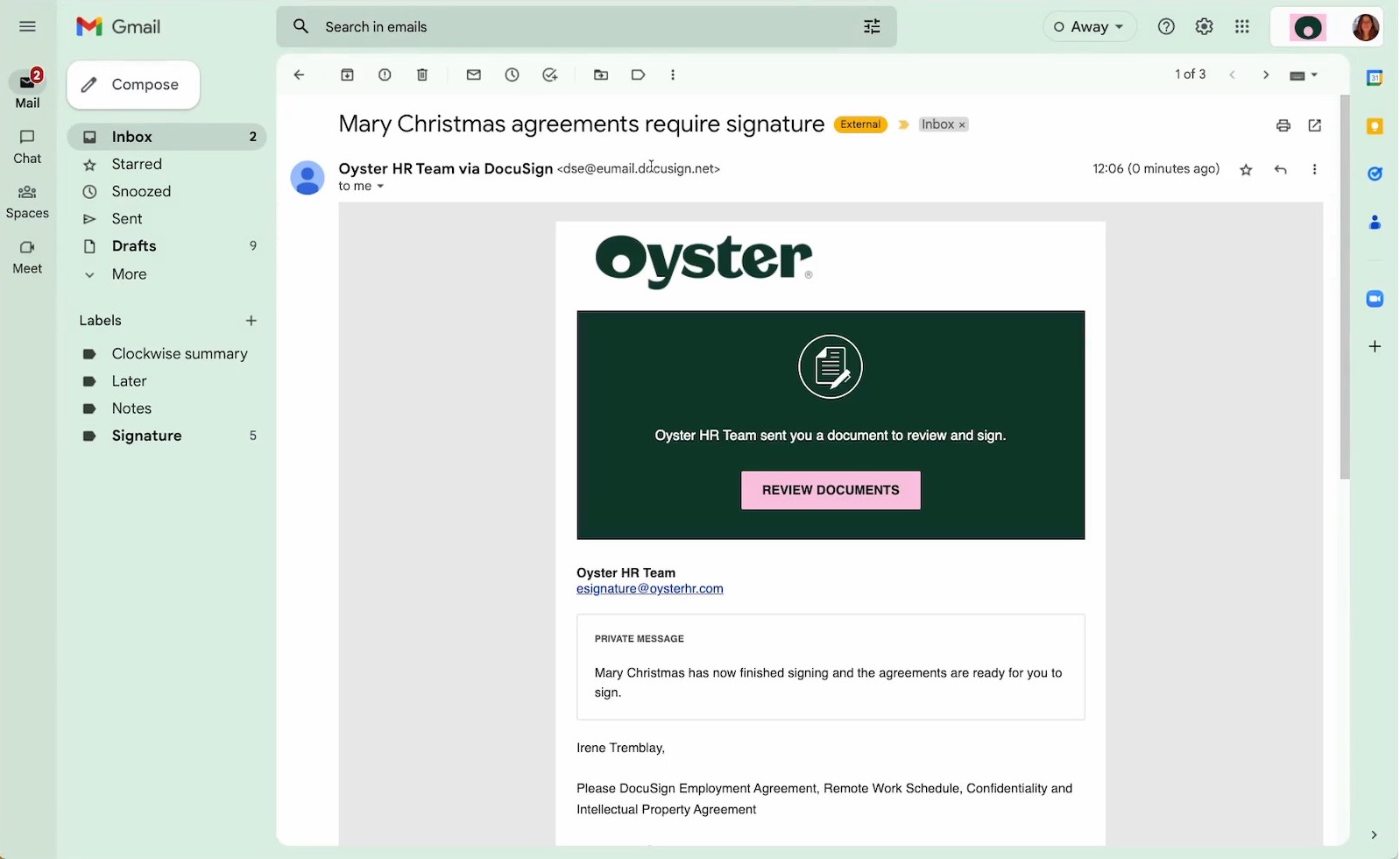
Task: Open Google Calendar side panel
Action: 1375,78
